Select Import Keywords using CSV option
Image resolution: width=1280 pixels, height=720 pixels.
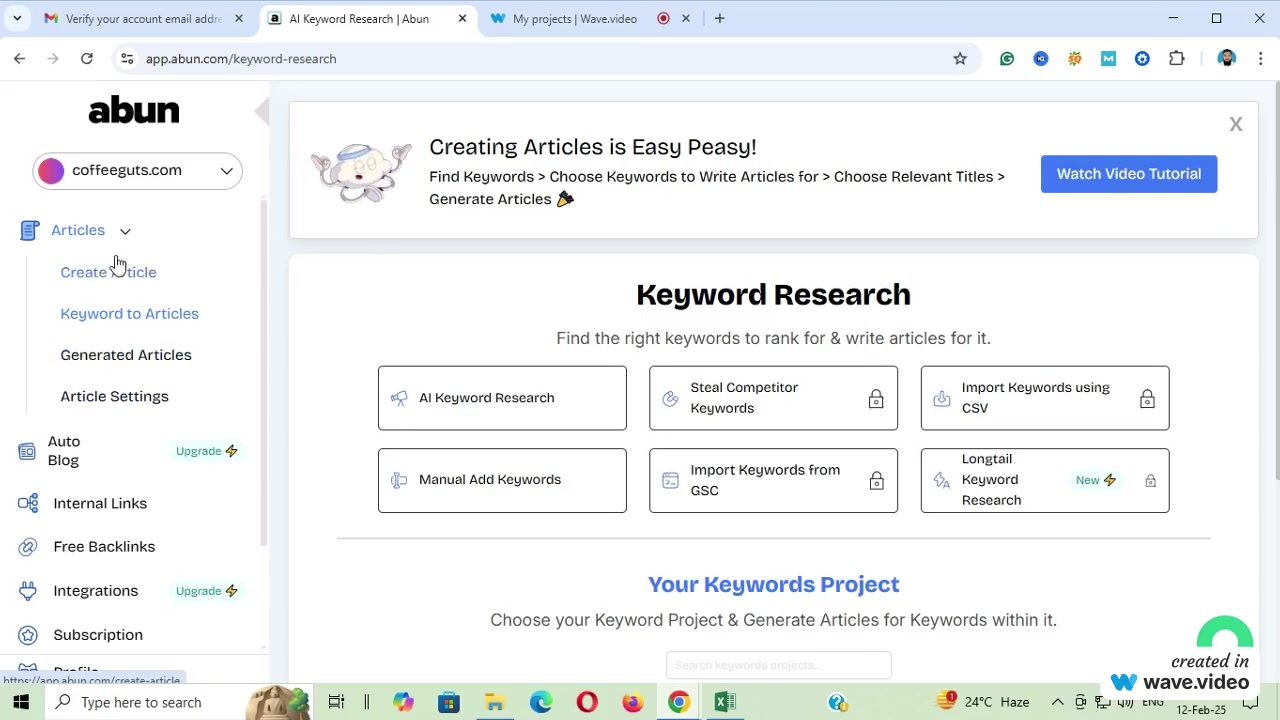tap(1045, 398)
